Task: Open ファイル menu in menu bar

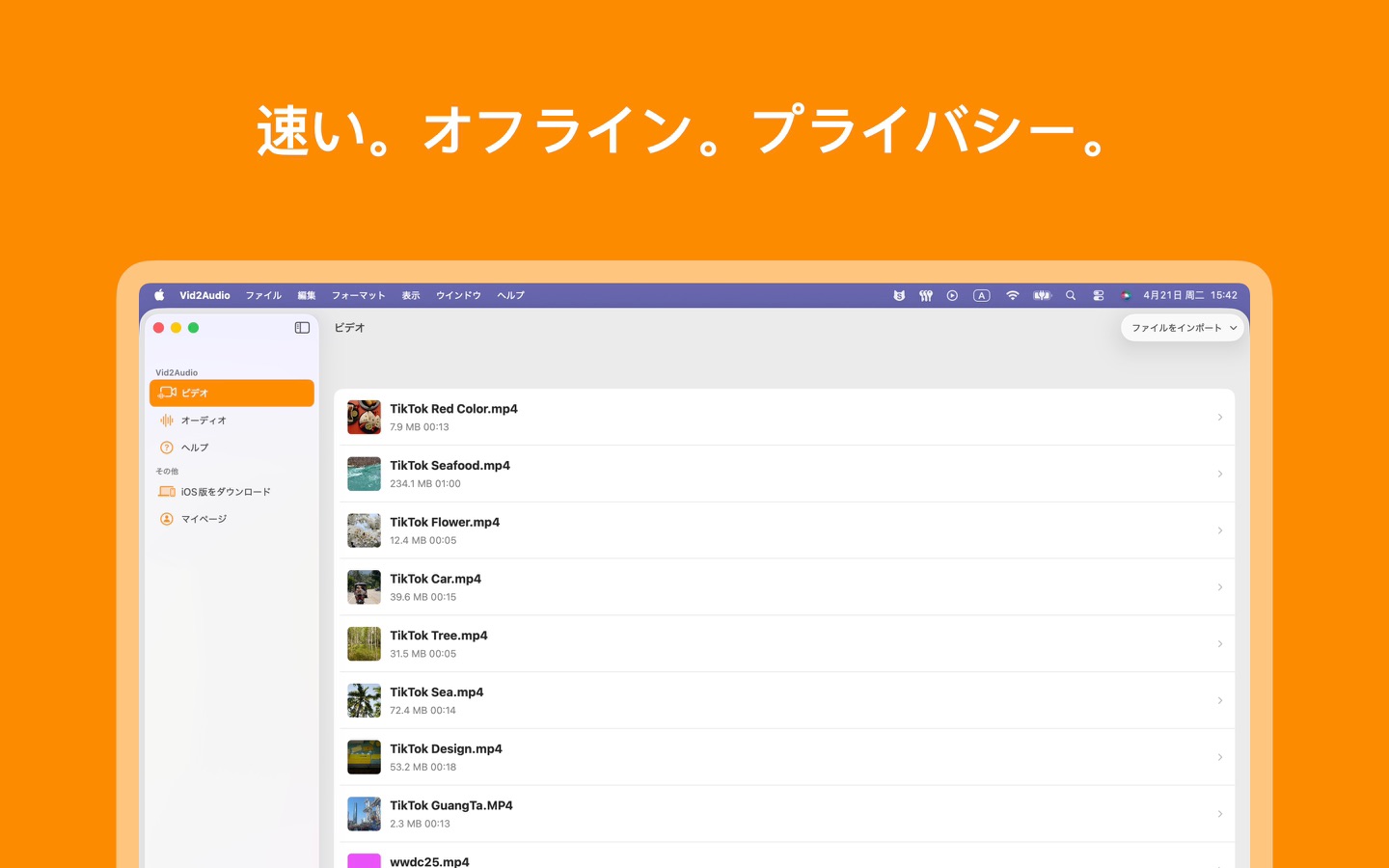Action: click(263, 296)
